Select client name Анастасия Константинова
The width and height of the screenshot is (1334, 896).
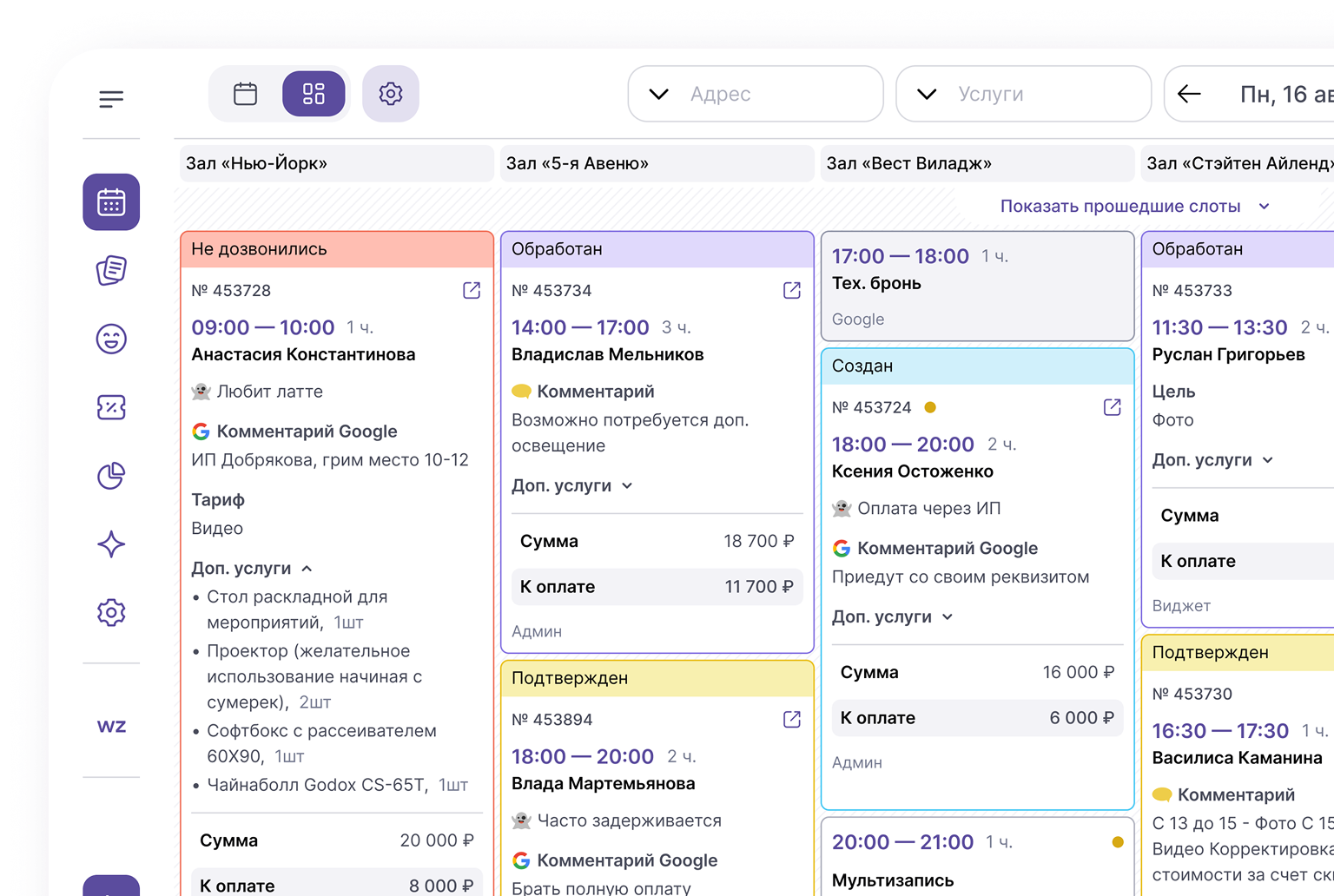[x=303, y=354]
